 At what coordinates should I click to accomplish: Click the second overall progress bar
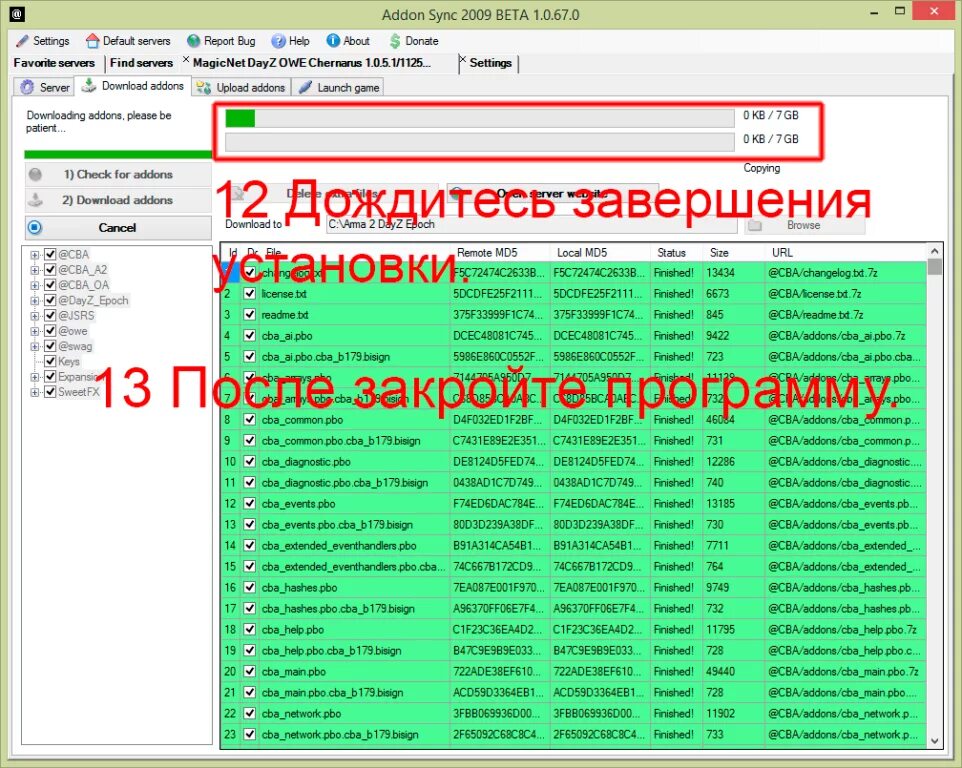(x=480, y=142)
